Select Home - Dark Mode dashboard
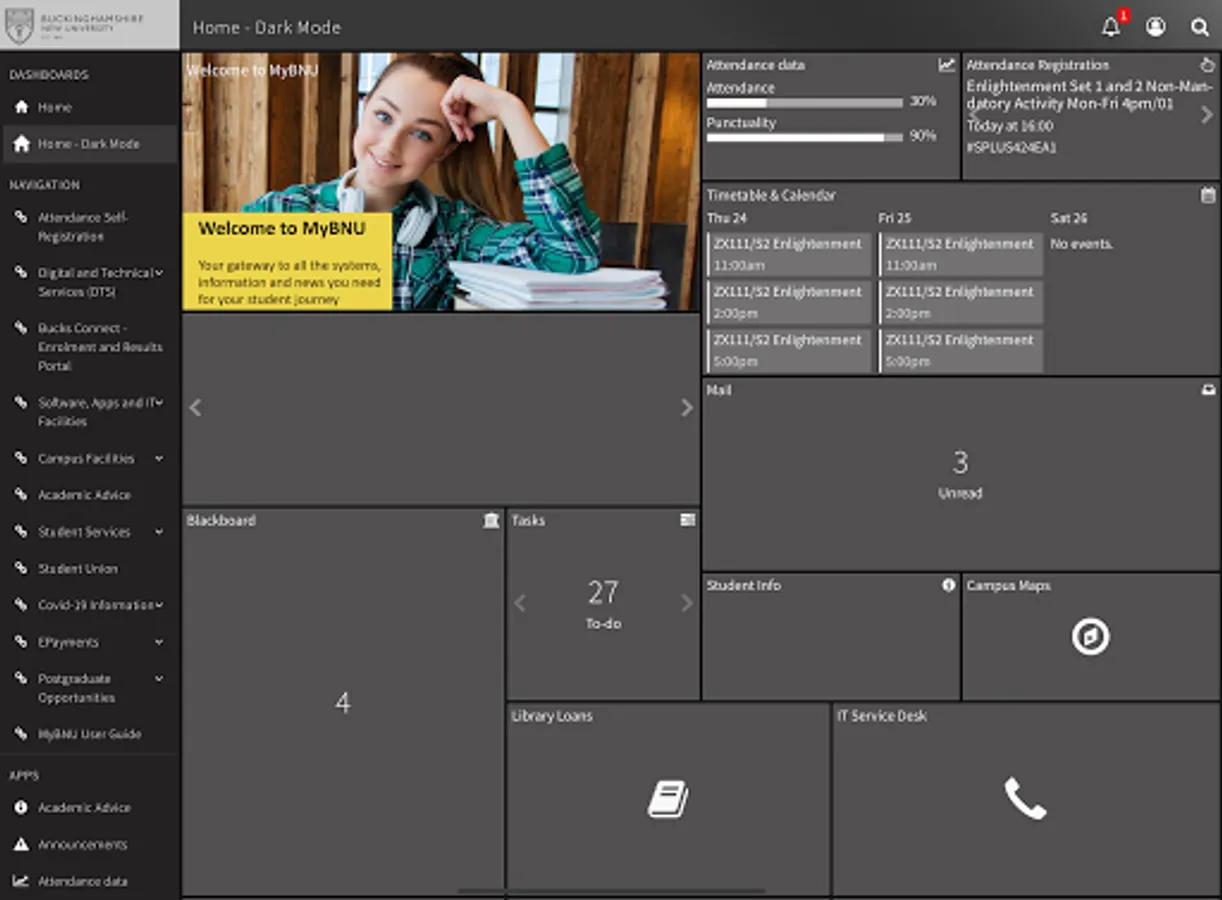This screenshot has height=900, width=1222. (x=89, y=144)
